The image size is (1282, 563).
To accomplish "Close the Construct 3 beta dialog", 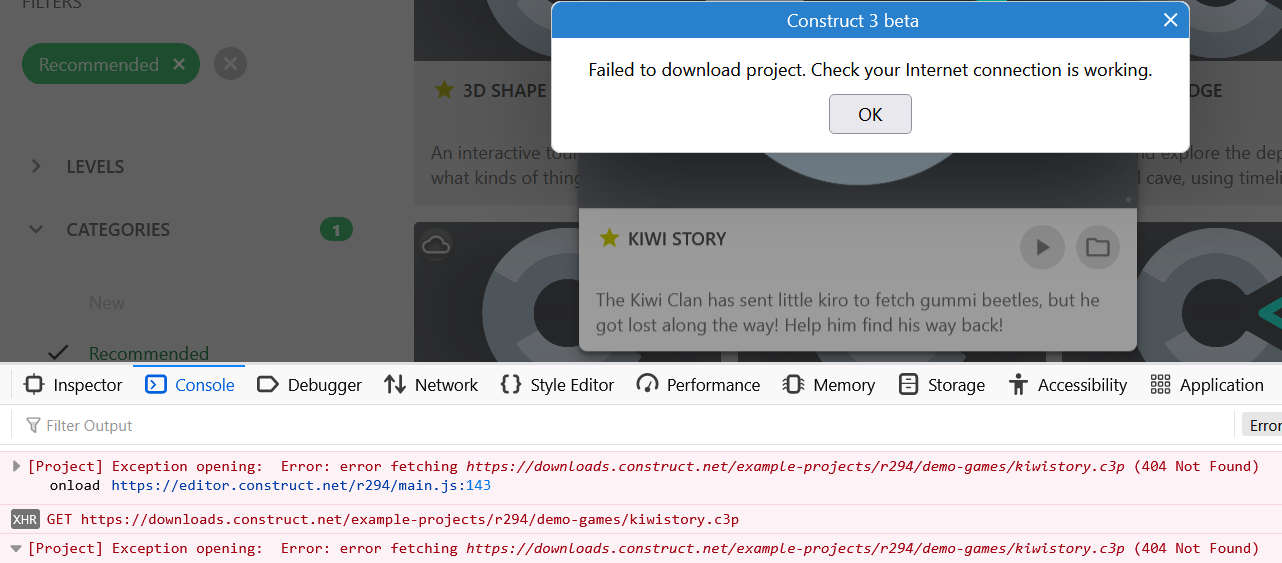I will (x=1170, y=20).
